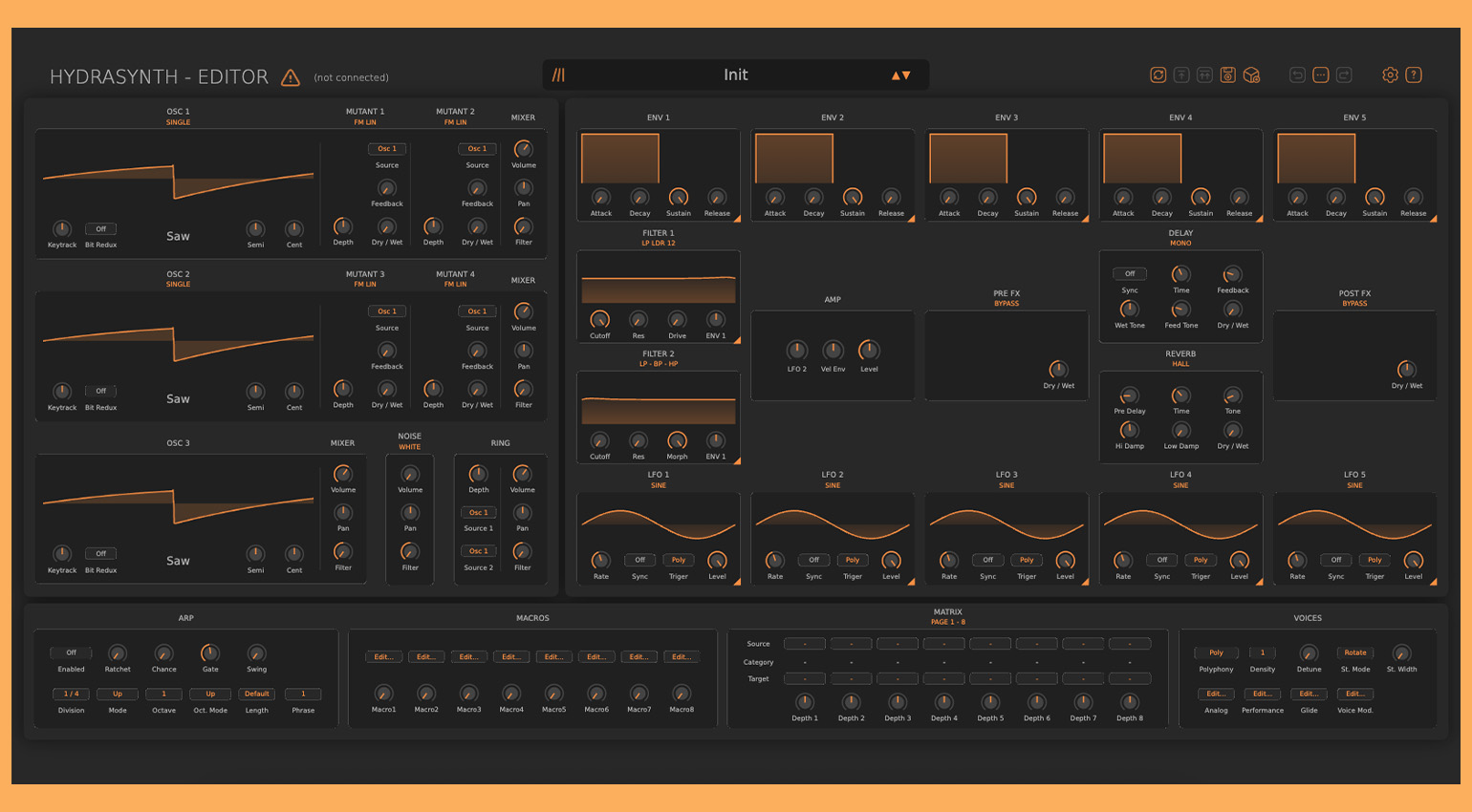Click the Init preset name field
Screen dimensions: 1472x812
(736, 75)
